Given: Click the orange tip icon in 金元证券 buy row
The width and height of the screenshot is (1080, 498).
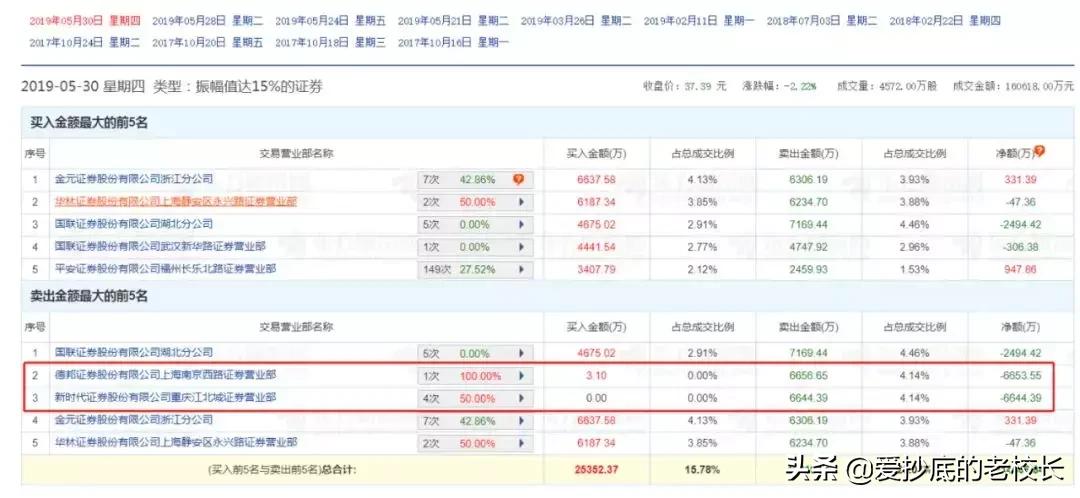Looking at the screenshot, I should (519, 179).
